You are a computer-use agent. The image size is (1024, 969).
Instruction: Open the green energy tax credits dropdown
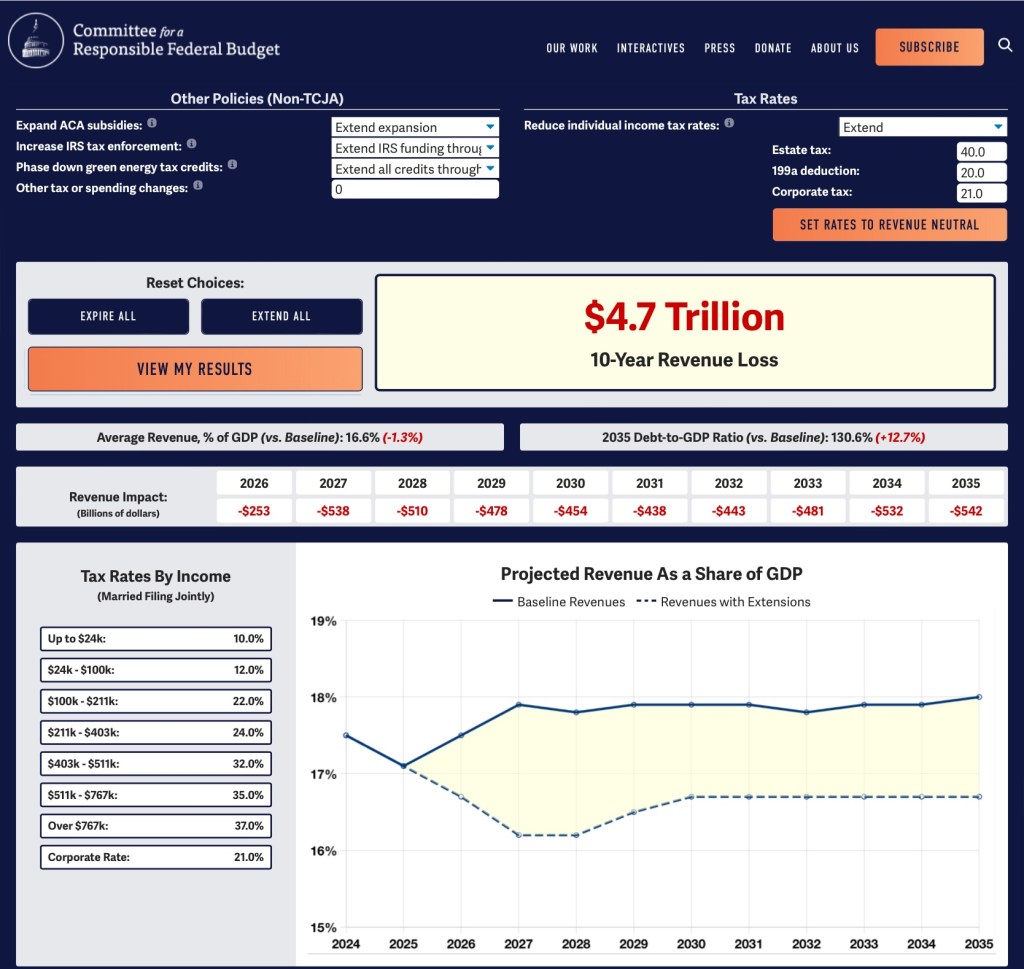click(415, 169)
